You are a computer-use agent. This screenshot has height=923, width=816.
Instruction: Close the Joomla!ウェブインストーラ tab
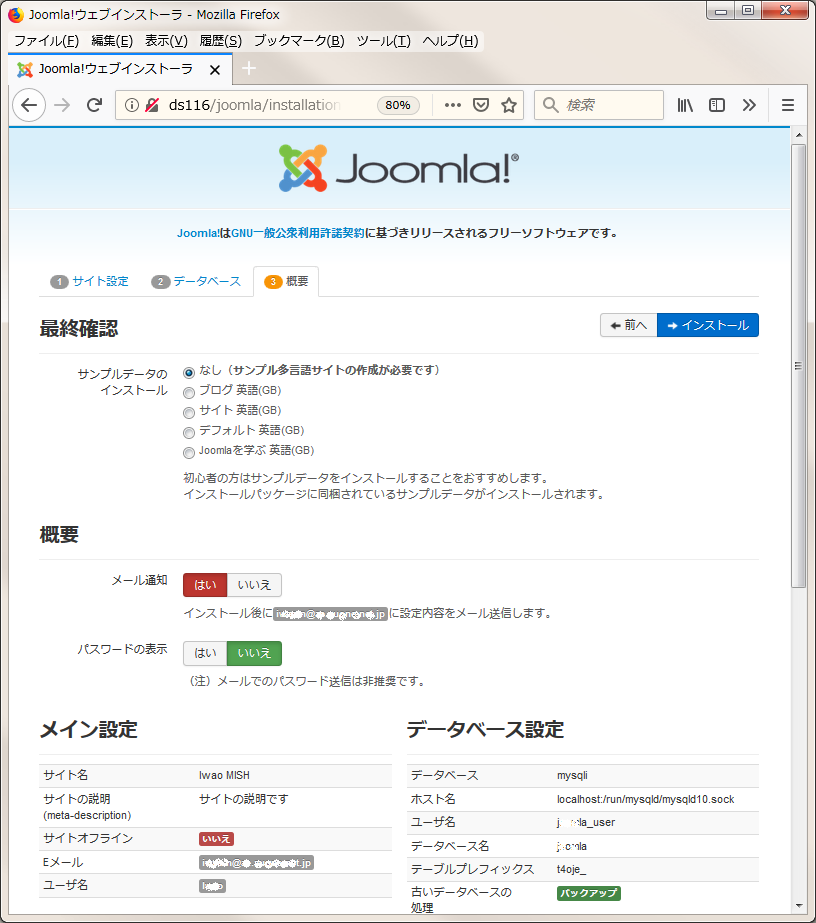tap(215, 70)
